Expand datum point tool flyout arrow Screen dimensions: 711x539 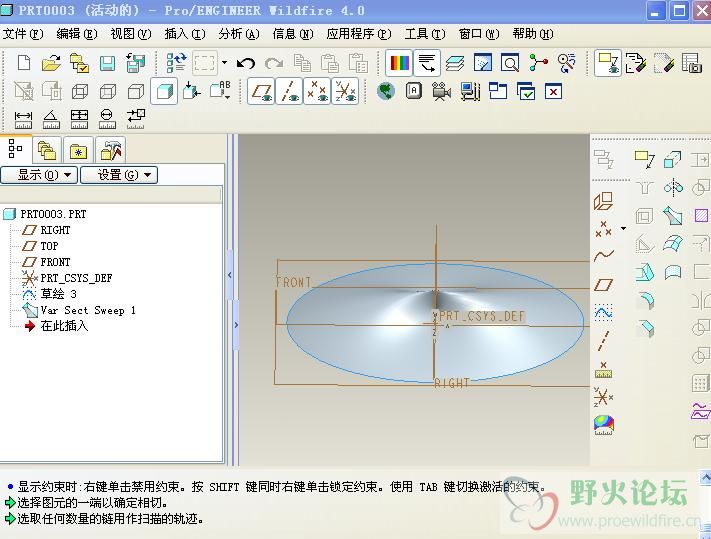(x=624, y=228)
